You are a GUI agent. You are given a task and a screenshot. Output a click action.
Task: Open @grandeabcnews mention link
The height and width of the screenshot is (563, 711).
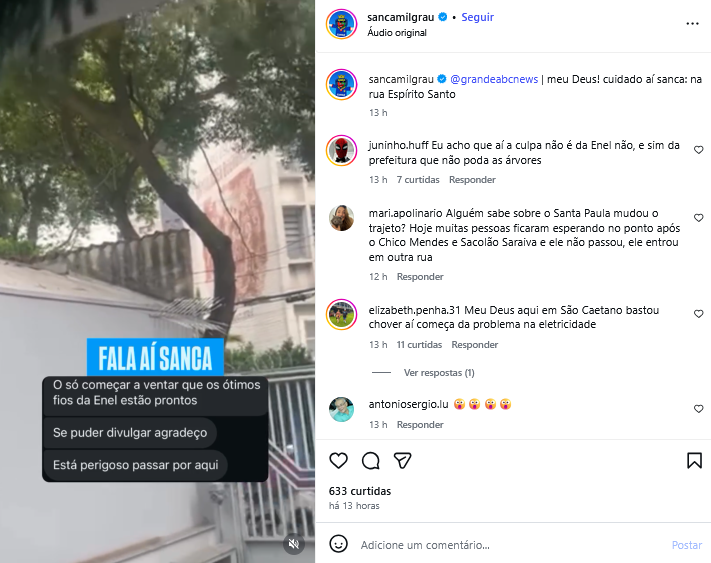(494, 79)
